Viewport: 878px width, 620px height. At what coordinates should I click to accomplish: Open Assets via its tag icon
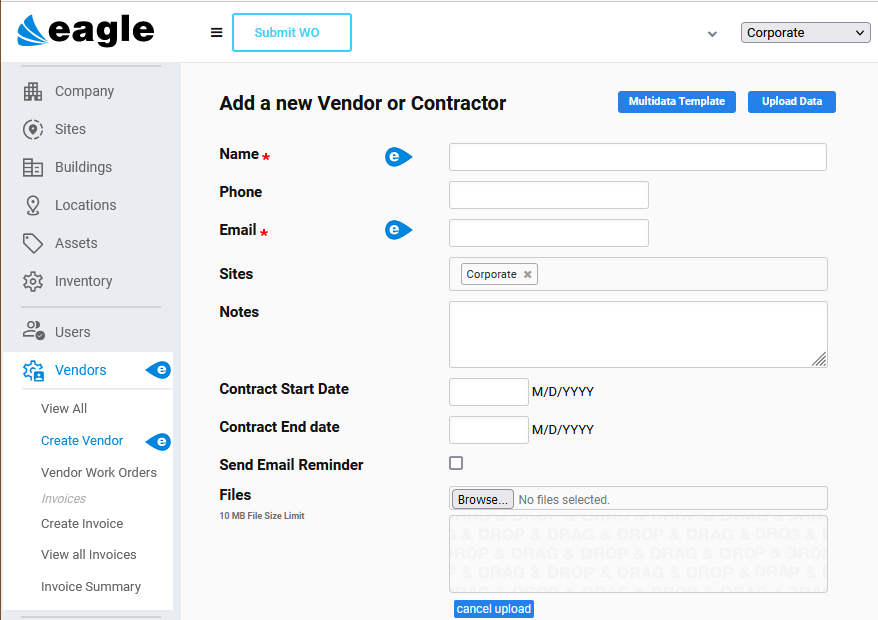31,243
